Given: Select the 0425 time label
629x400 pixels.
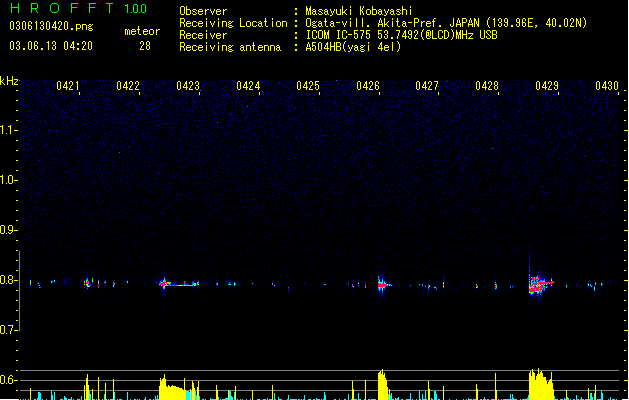Looking at the screenshot, I should (x=308, y=86).
